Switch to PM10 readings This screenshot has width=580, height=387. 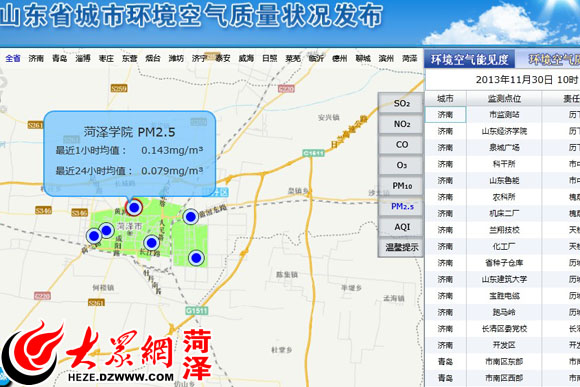[401, 186]
